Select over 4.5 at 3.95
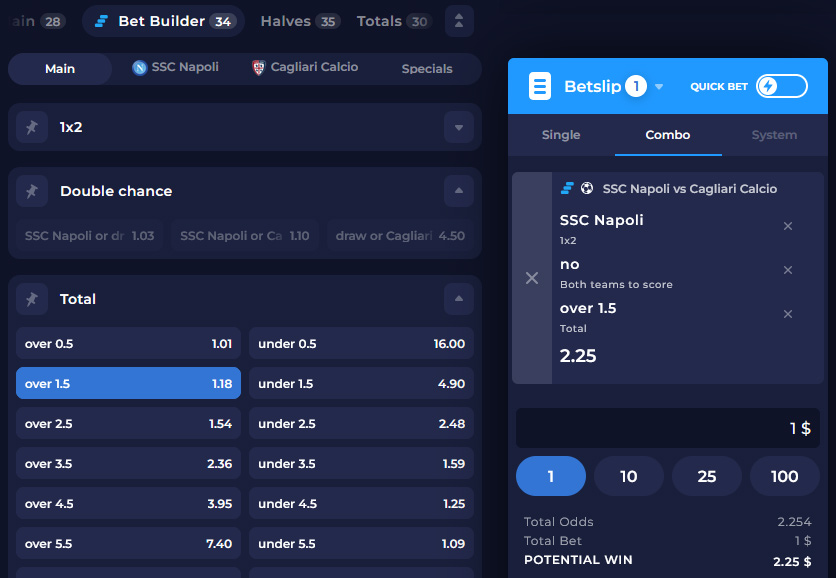The width and height of the screenshot is (836, 578). (128, 503)
